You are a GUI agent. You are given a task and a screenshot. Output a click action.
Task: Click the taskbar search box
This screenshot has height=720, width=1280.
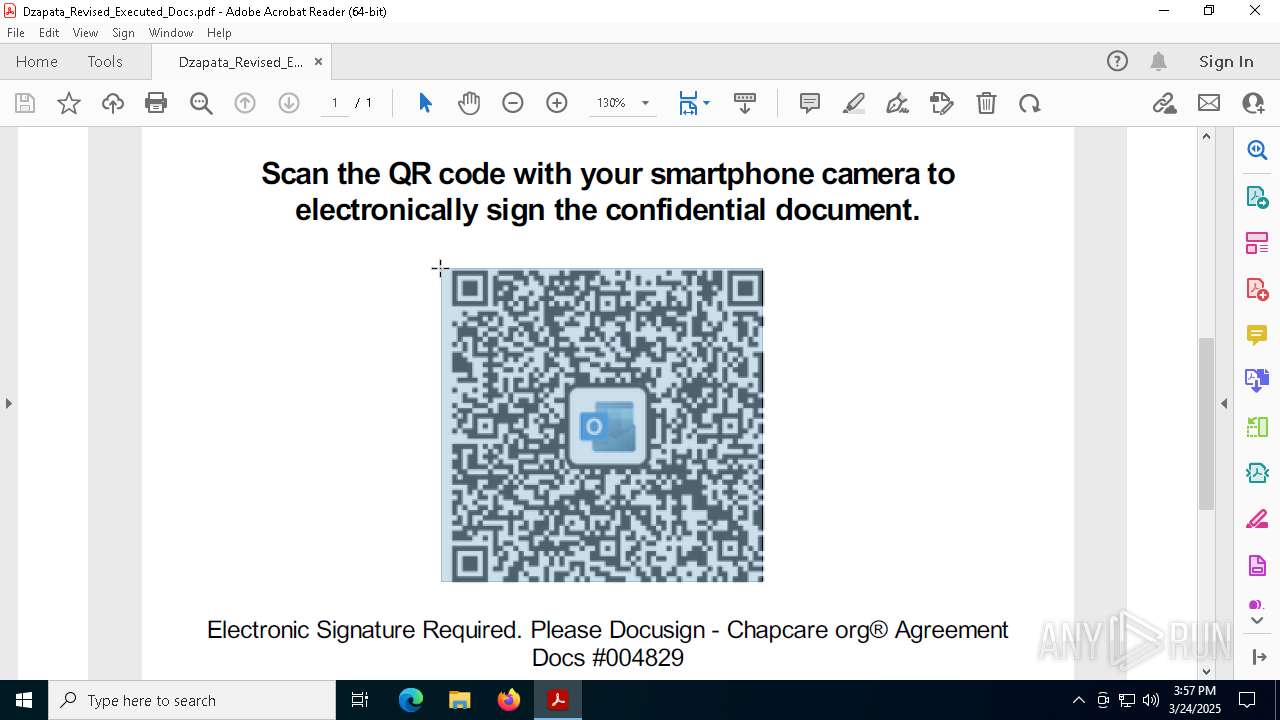point(192,700)
